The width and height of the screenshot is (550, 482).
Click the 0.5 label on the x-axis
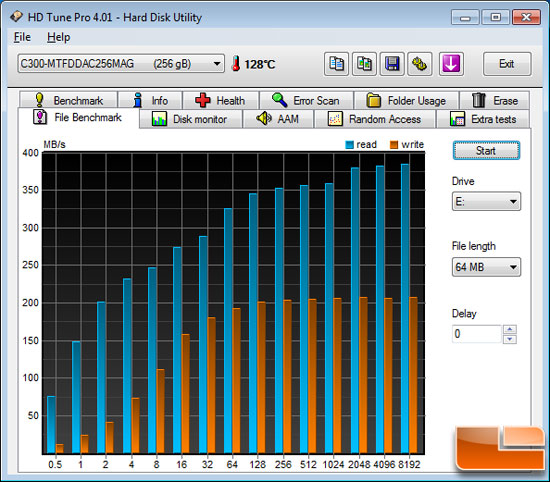pos(55,464)
